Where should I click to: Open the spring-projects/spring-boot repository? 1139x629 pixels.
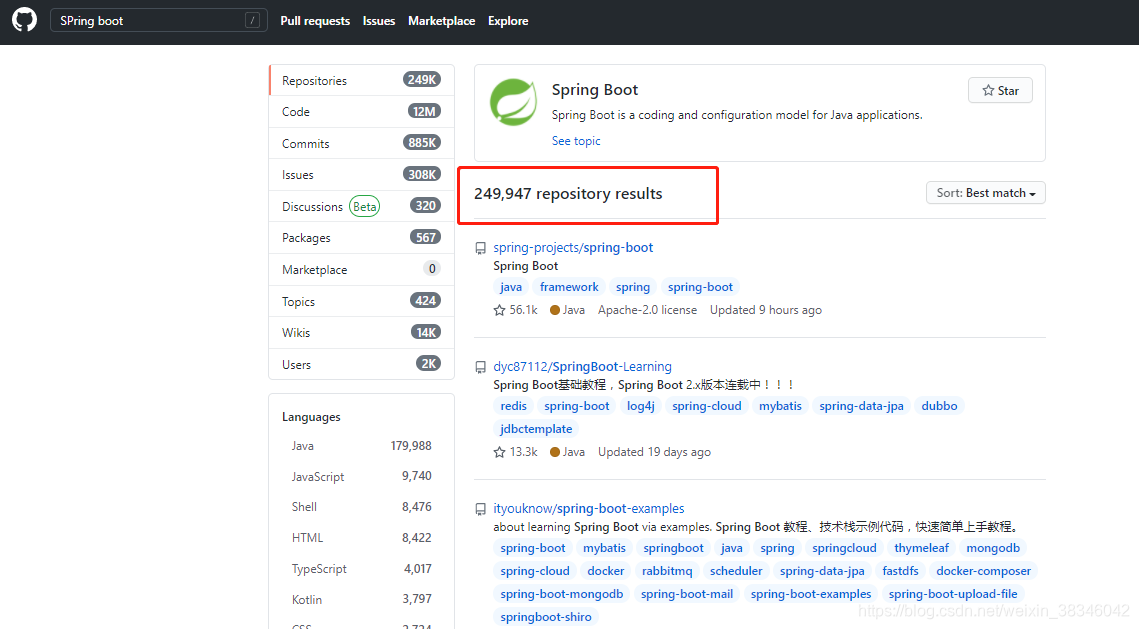(573, 248)
